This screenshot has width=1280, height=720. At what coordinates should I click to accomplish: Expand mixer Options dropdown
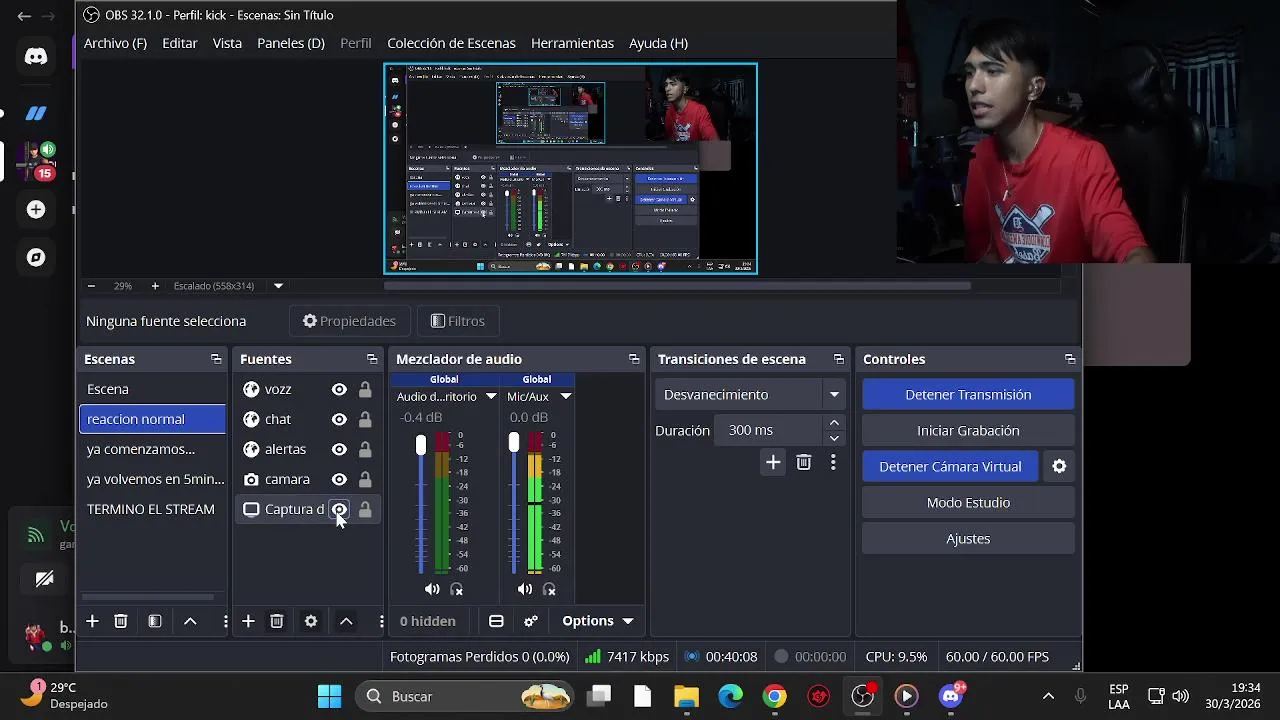tap(598, 621)
